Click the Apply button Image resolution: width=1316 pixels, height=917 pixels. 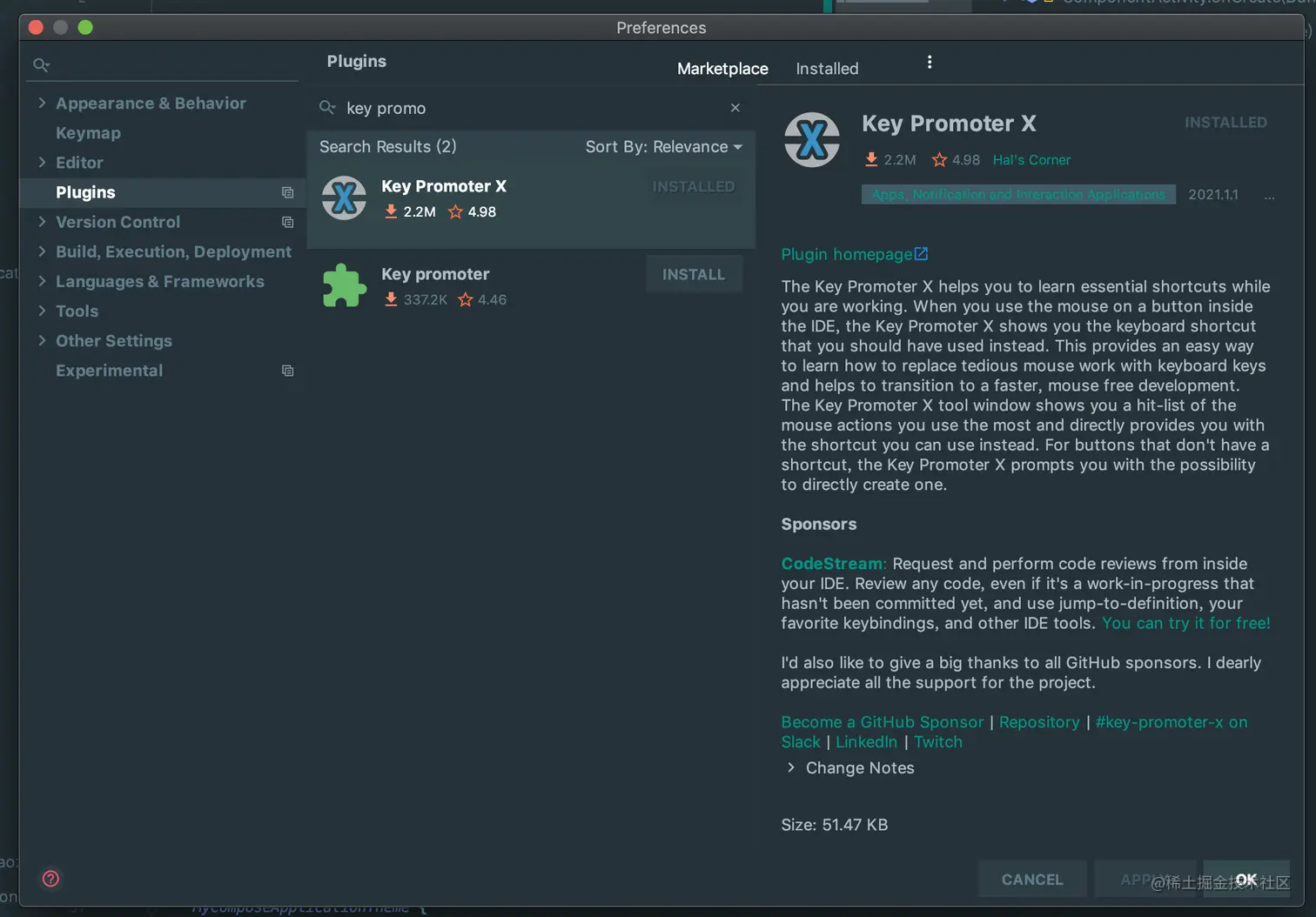tap(1145, 880)
